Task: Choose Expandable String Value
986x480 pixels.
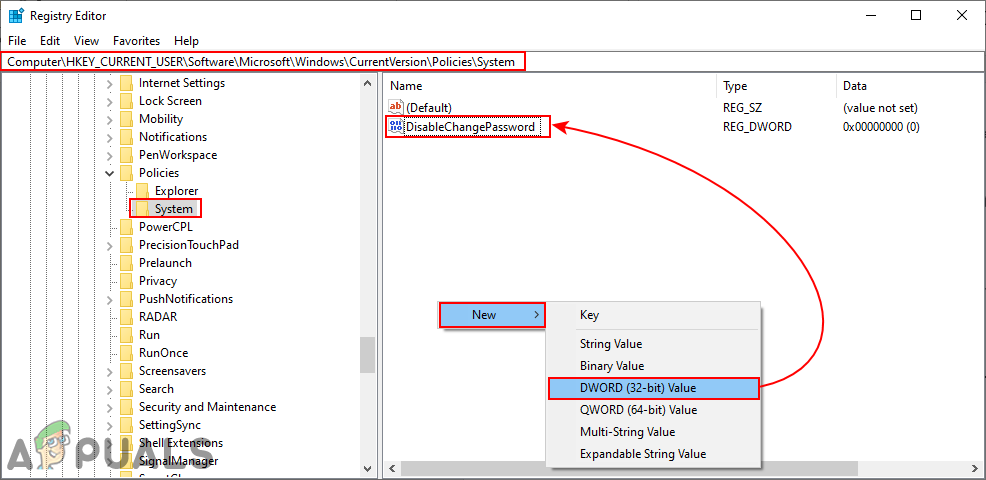Action: click(x=653, y=454)
